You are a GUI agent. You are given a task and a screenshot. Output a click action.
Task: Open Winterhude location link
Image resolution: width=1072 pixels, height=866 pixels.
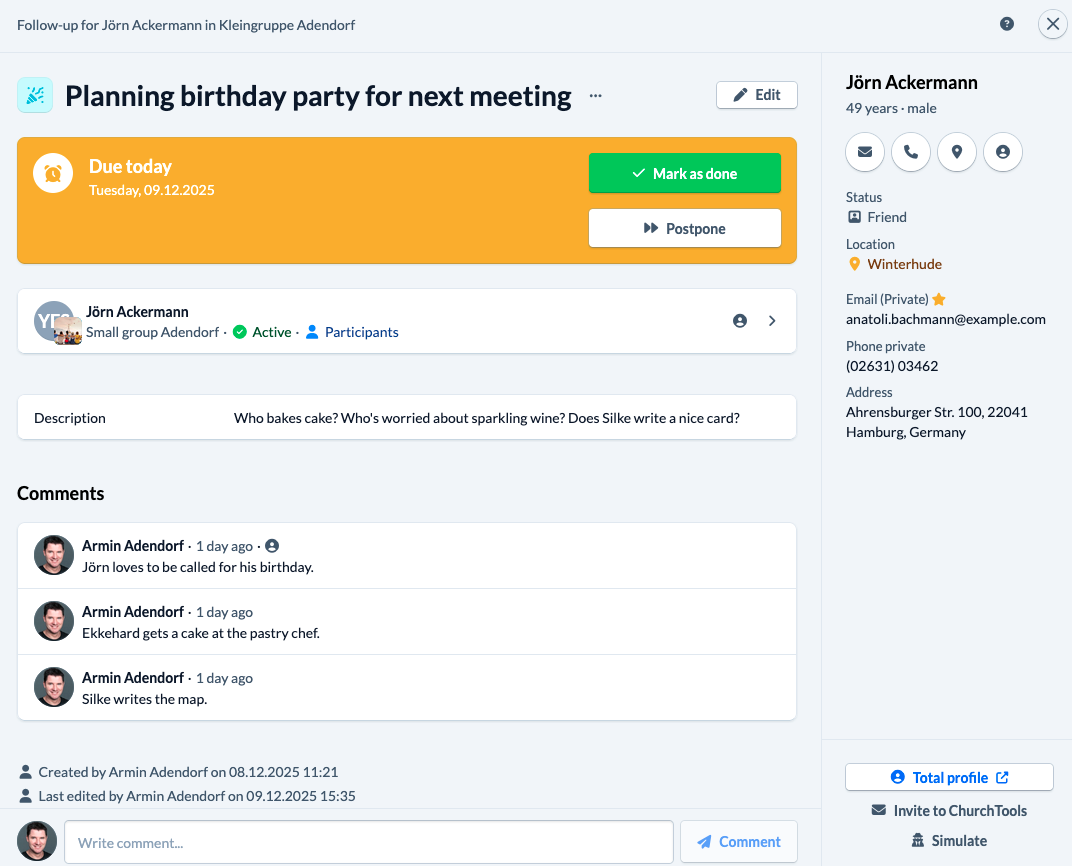click(x=904, y=264)
